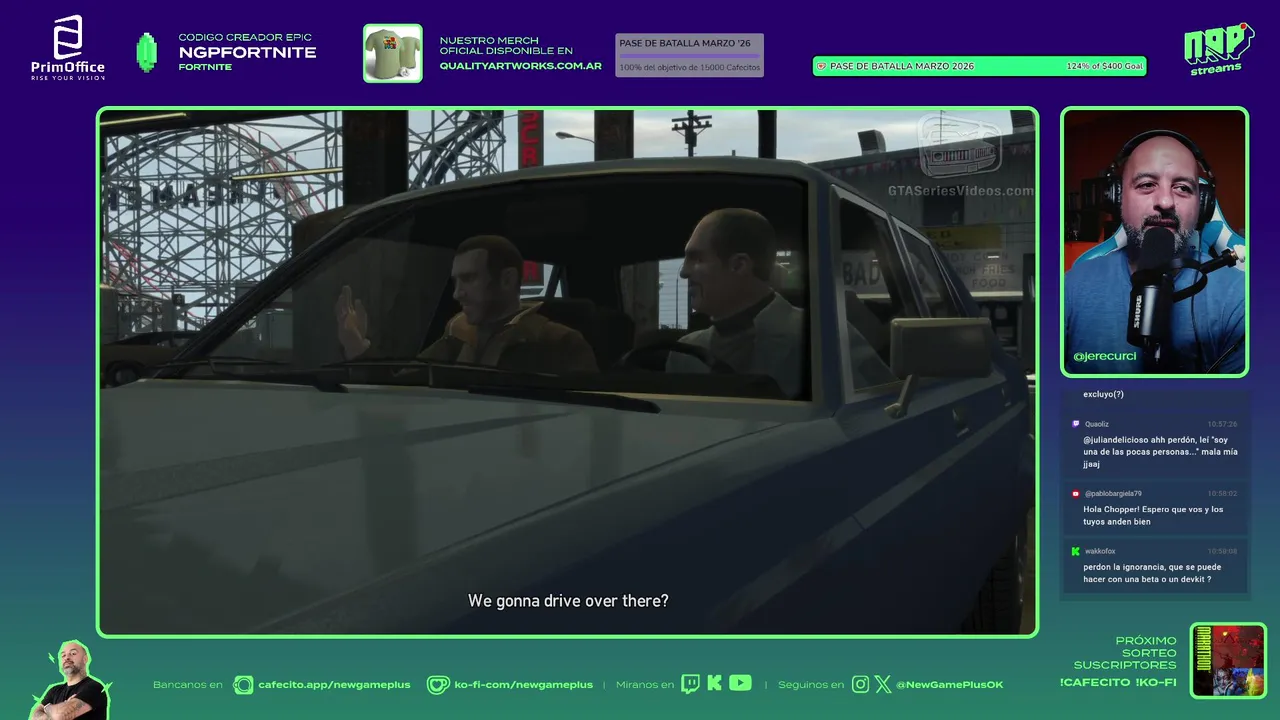Click "Bancanos en" label
The image size is (1280, 720).
188,684
